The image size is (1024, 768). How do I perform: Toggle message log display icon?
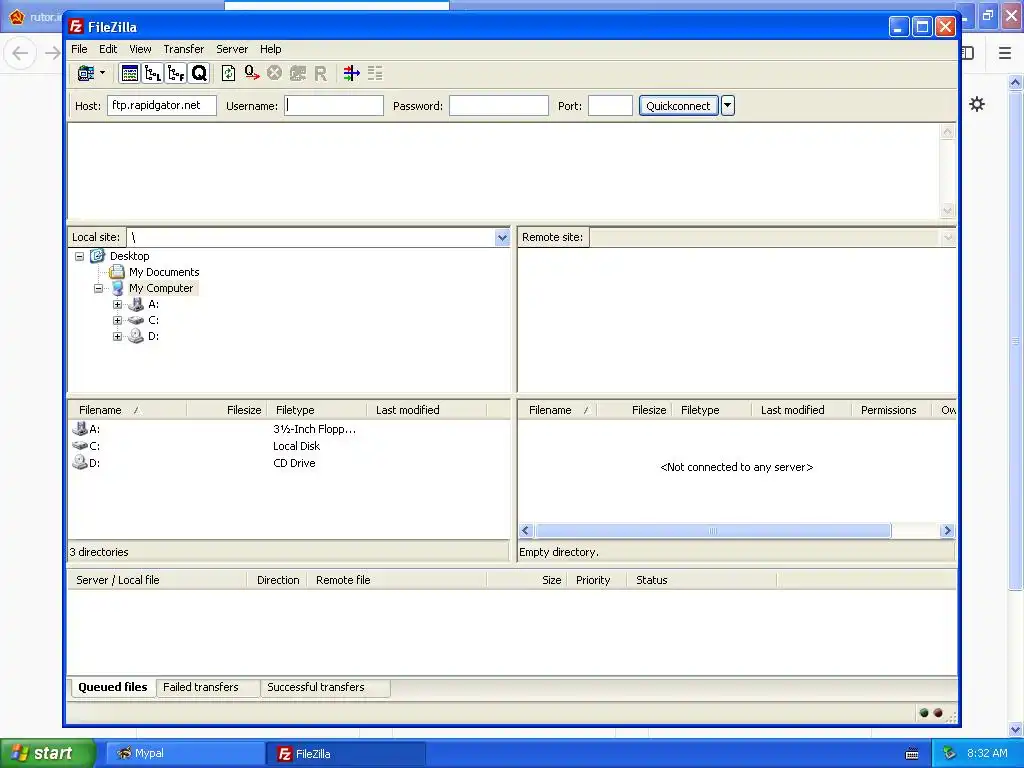point(129,73)
